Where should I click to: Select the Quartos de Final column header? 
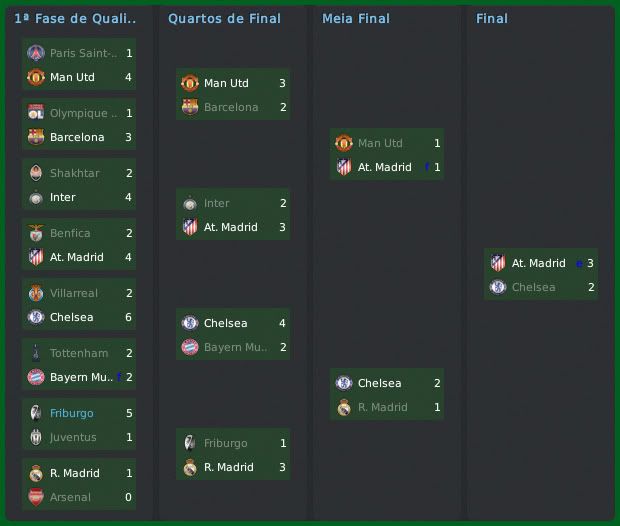click(x=224, y=19)
